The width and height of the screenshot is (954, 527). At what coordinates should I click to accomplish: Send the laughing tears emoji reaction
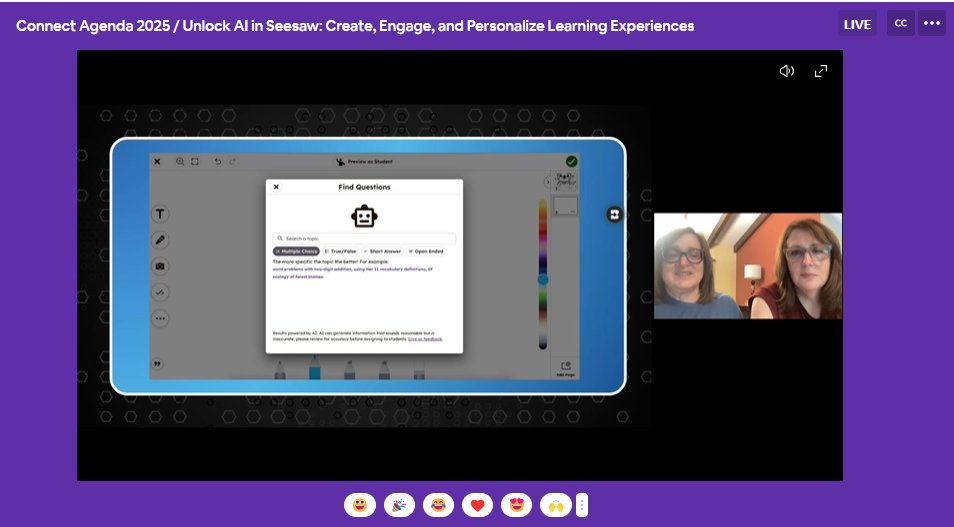coord(438,505)
